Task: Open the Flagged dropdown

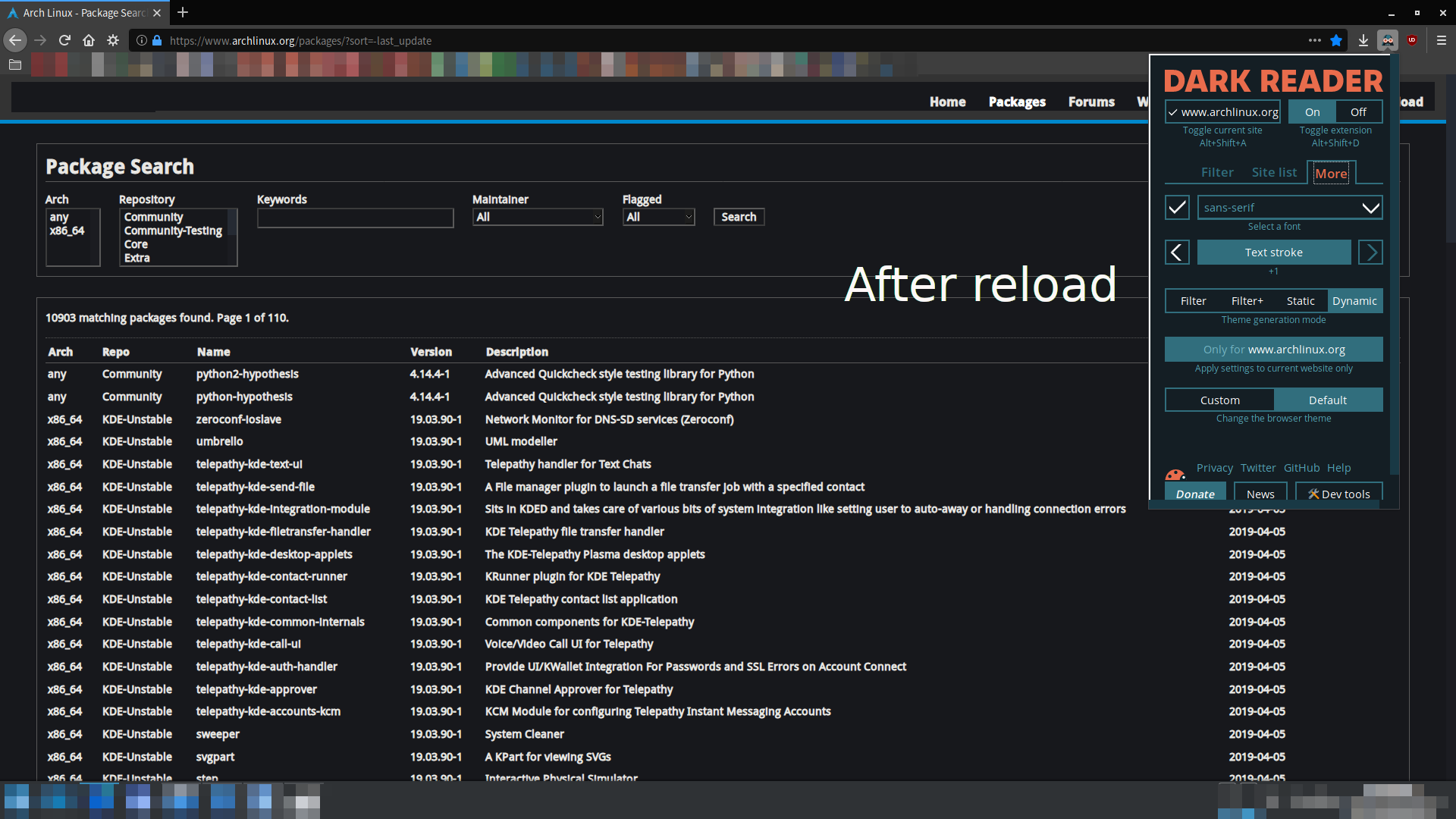Action: (x=658, y=217)
